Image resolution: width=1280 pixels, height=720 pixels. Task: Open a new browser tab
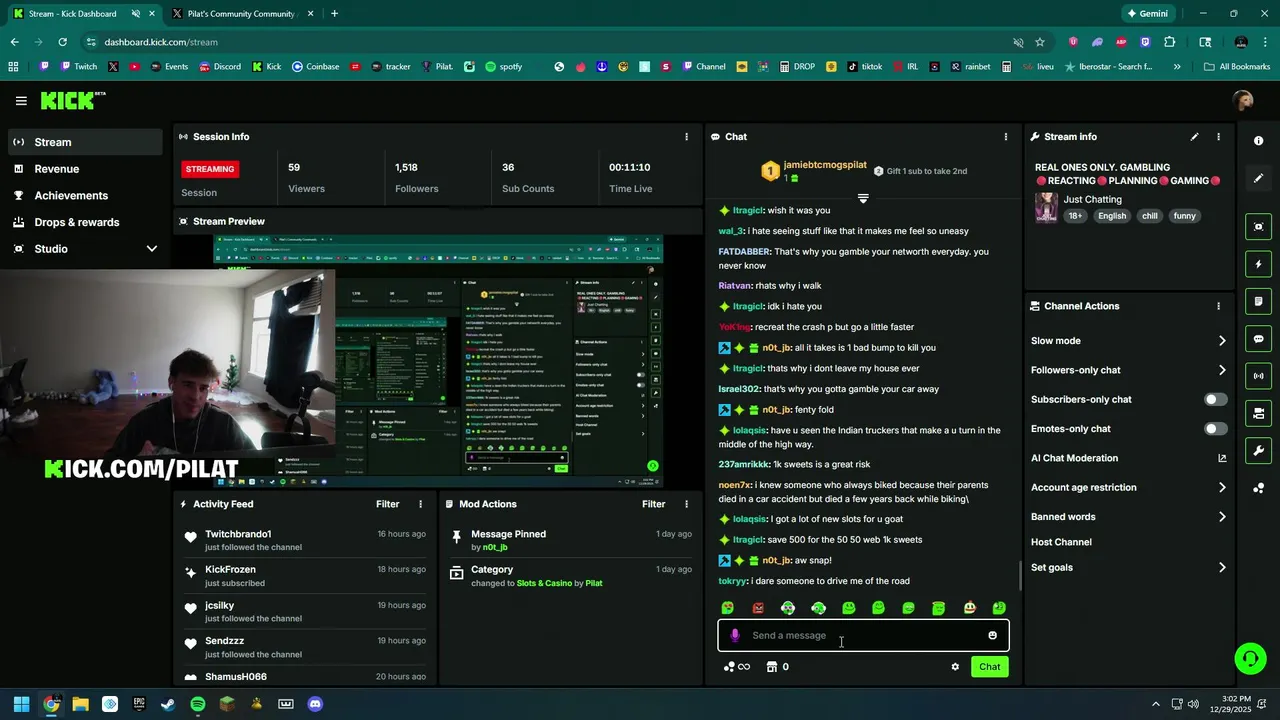(x=334, y=14)
